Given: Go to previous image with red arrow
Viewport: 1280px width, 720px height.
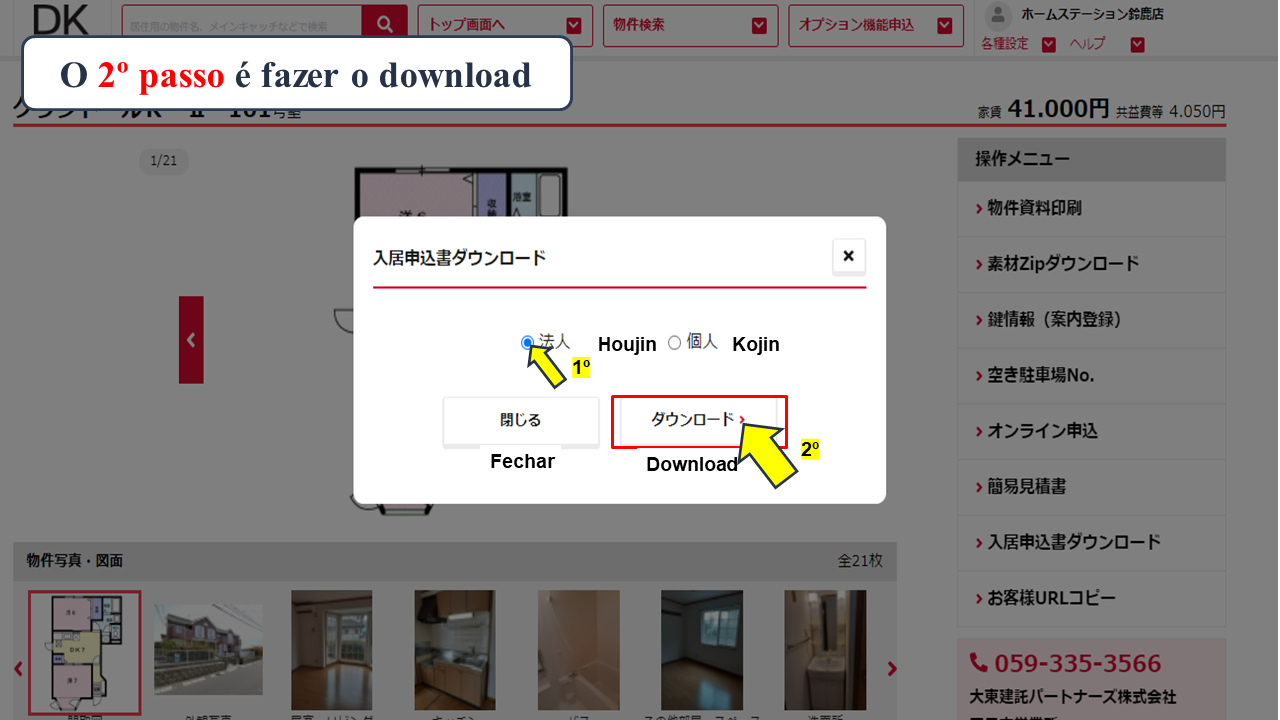Looking at the screenshot, I should [x=191, y=340].
